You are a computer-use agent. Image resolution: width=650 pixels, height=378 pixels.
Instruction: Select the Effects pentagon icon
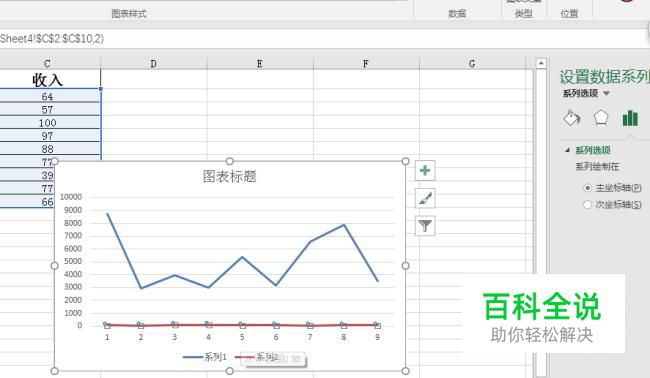click(x=601, y=118)
